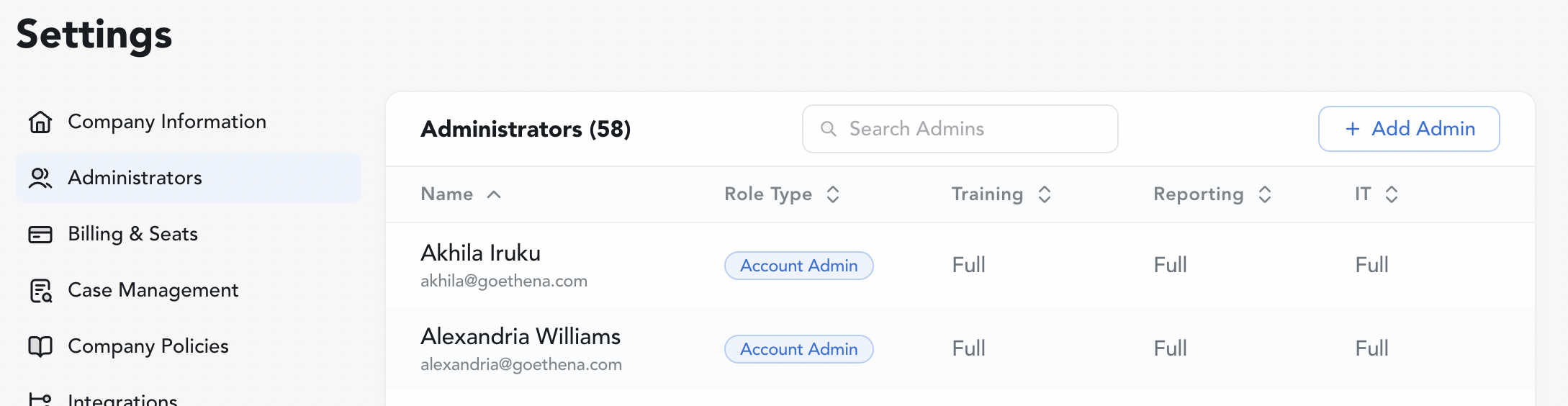
Task: Focus the Search Admins input field
Action: 960,129
